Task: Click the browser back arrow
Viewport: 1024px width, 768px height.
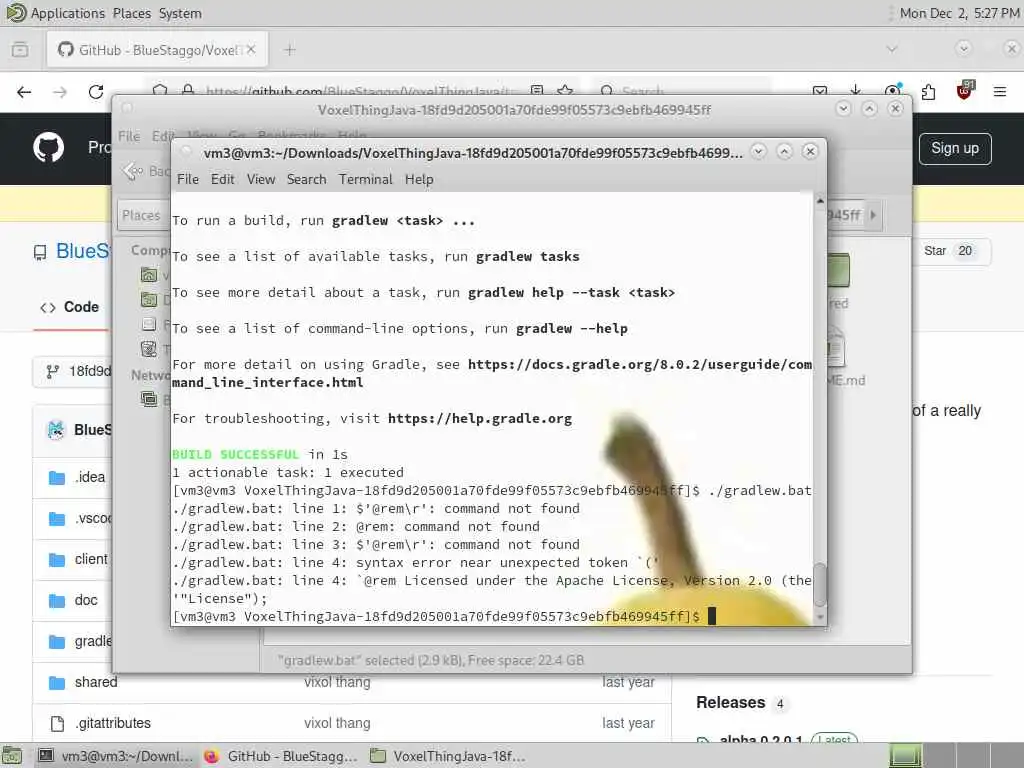Action: 24,92
